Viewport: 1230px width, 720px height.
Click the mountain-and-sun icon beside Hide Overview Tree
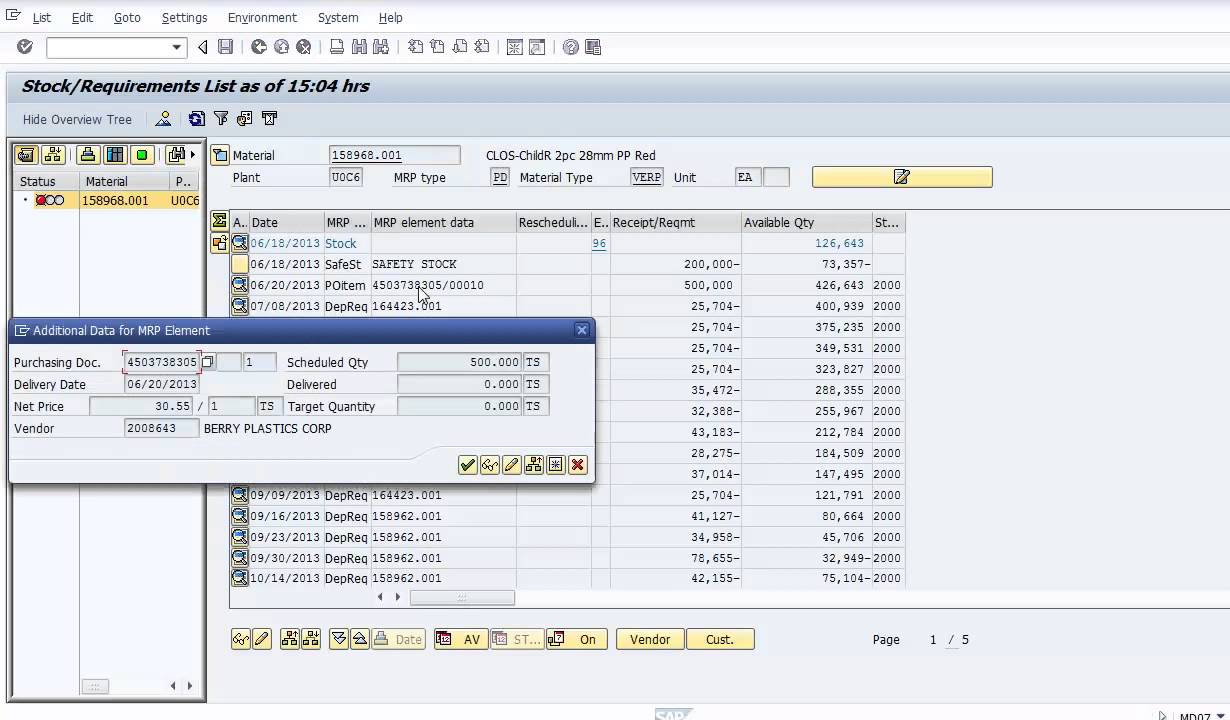tap(163, 119)
